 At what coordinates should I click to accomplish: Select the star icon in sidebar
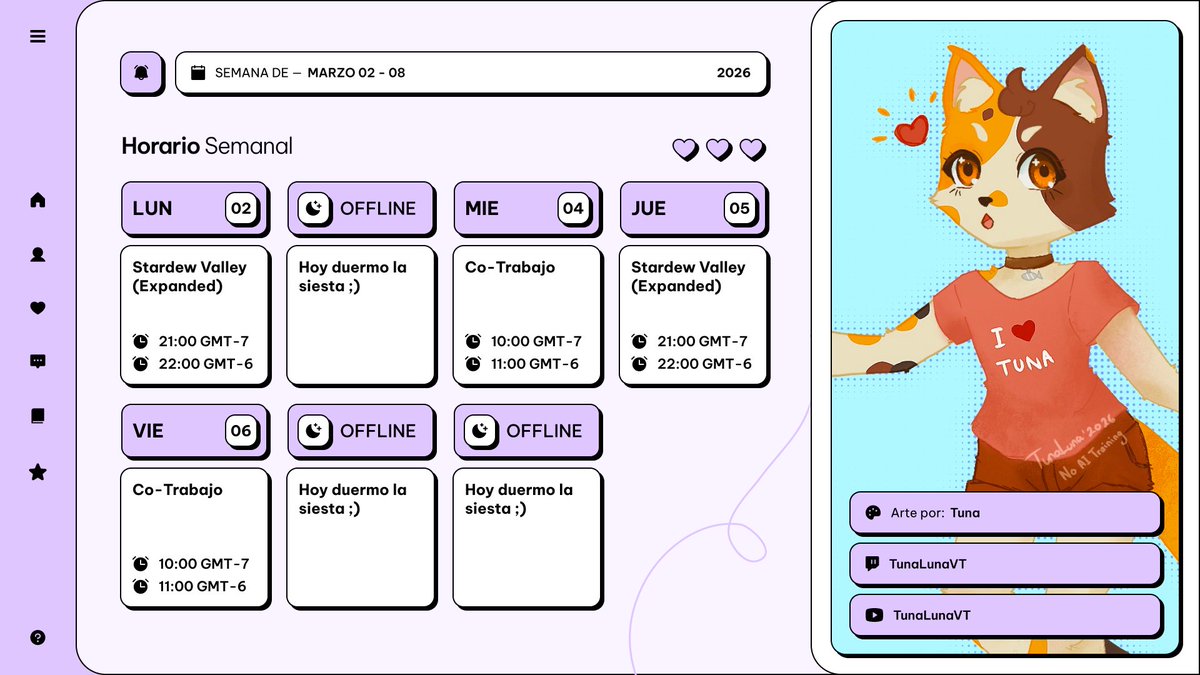pos(38,472)
